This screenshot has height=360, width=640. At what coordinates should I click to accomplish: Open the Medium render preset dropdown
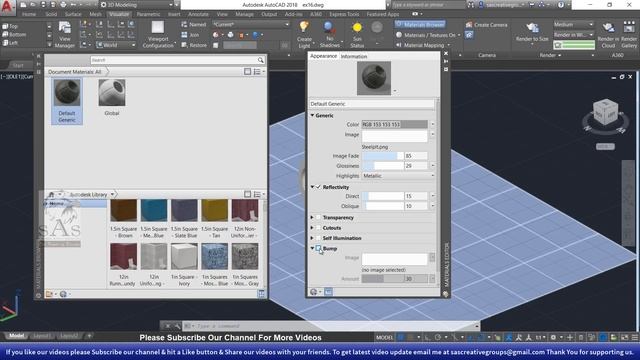(573, 24)
